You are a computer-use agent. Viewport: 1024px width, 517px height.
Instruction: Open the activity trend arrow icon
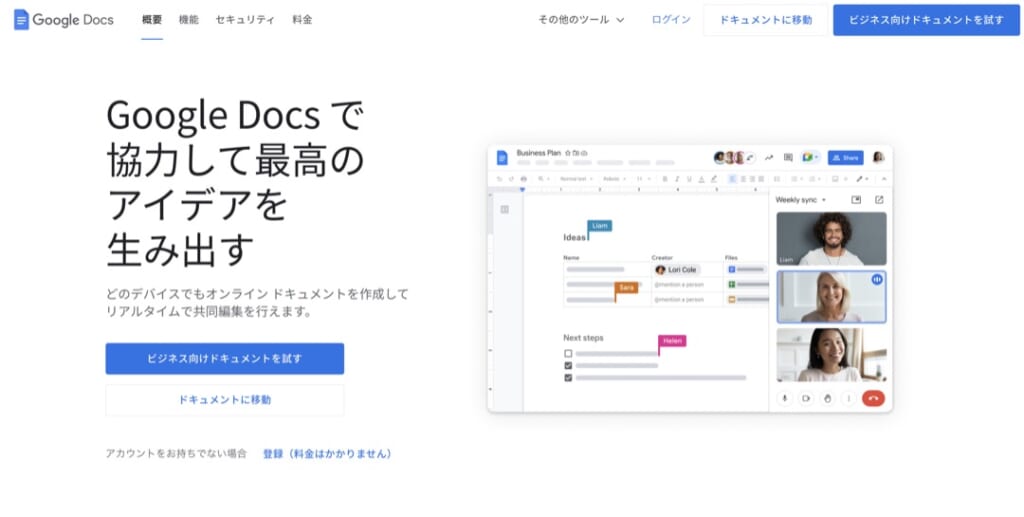(x=769, y=157)
